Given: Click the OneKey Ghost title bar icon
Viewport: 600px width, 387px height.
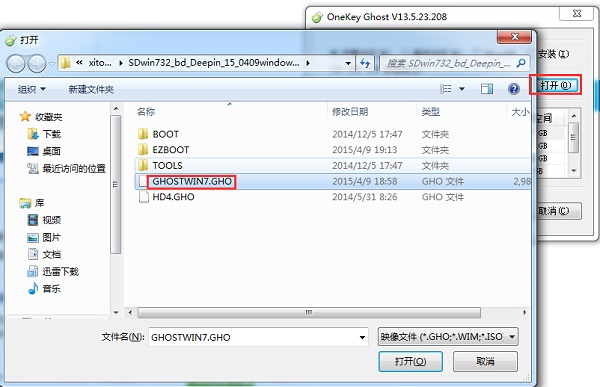Looking at the screenshot, I should (x=317, y=17).
